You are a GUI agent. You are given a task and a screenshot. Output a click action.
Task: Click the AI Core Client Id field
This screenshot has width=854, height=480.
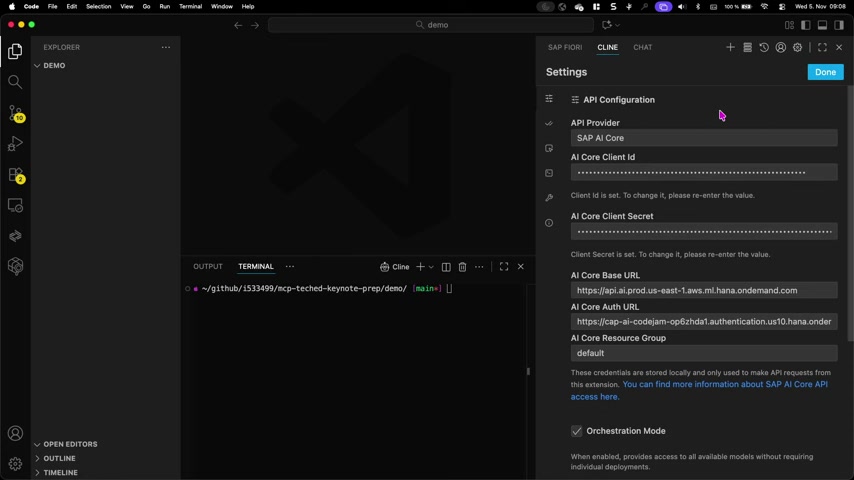704,172
